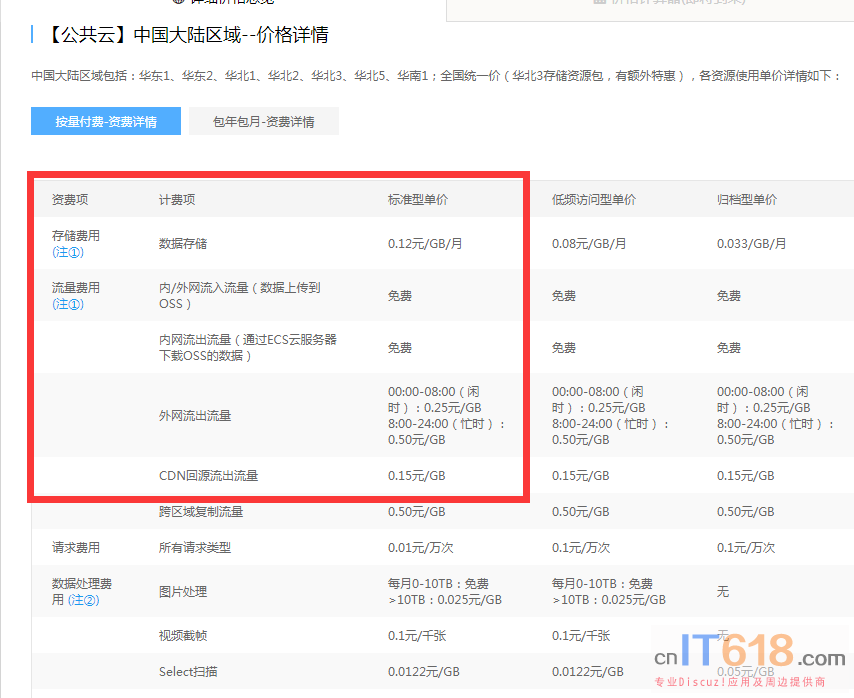854x698 pixels.
Task: Click the 资费项 column header
Action: [70, 200]
